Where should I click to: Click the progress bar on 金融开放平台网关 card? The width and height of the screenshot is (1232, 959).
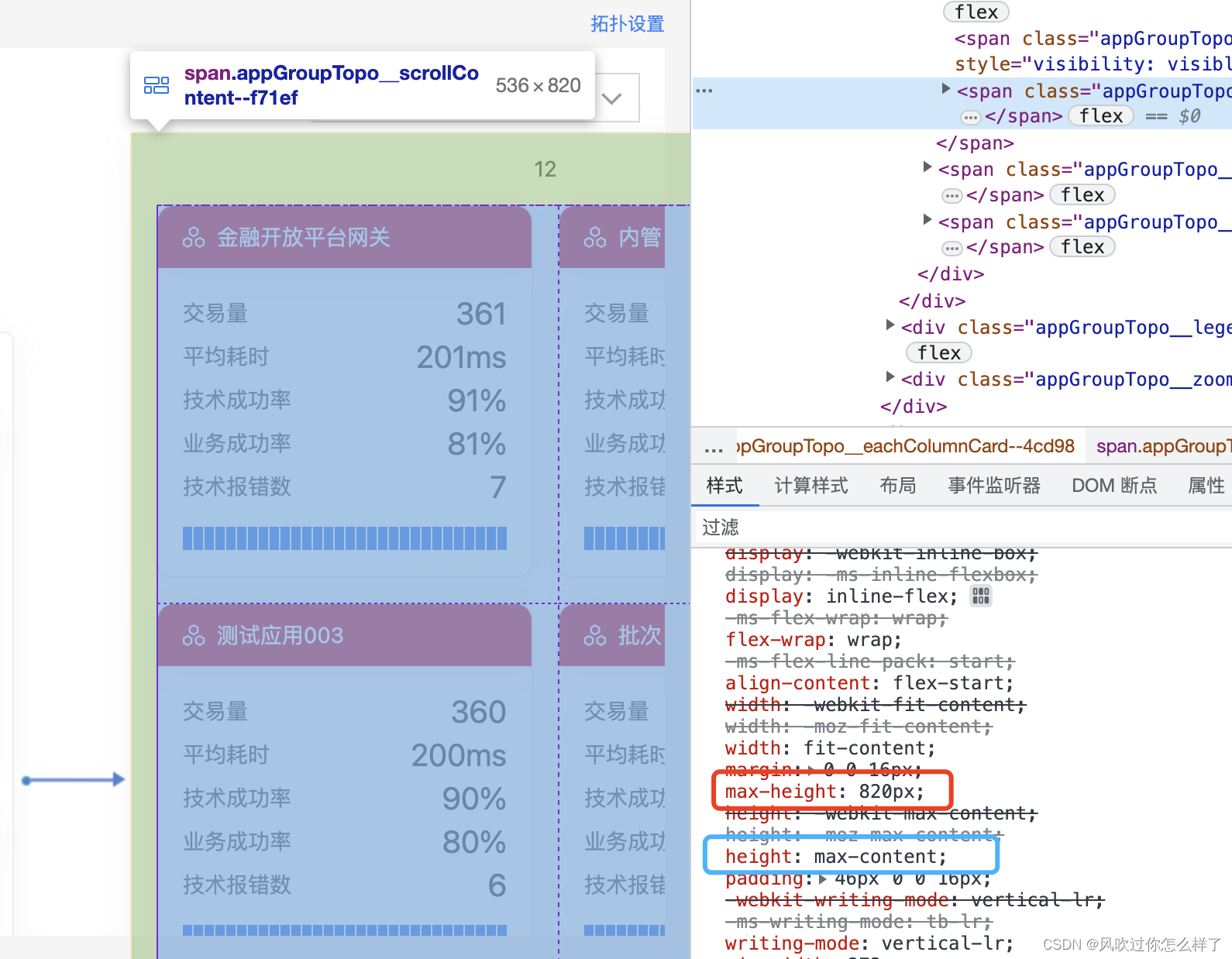[345, 538]
